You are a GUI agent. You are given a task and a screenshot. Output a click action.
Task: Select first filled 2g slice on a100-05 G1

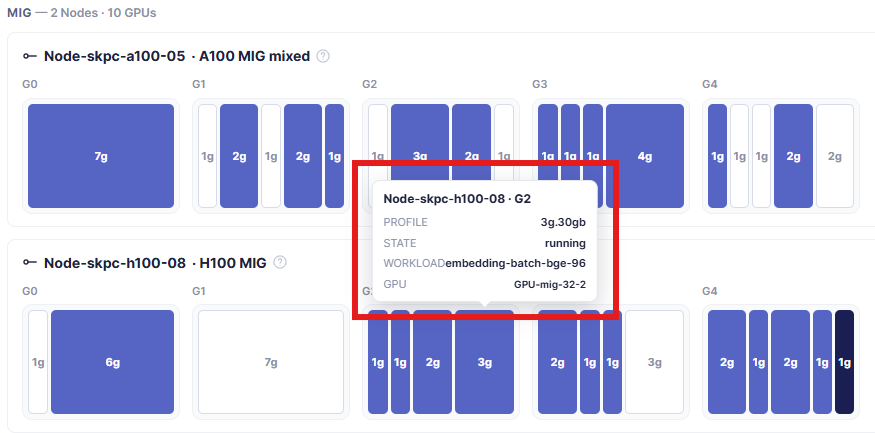point(239,156)
